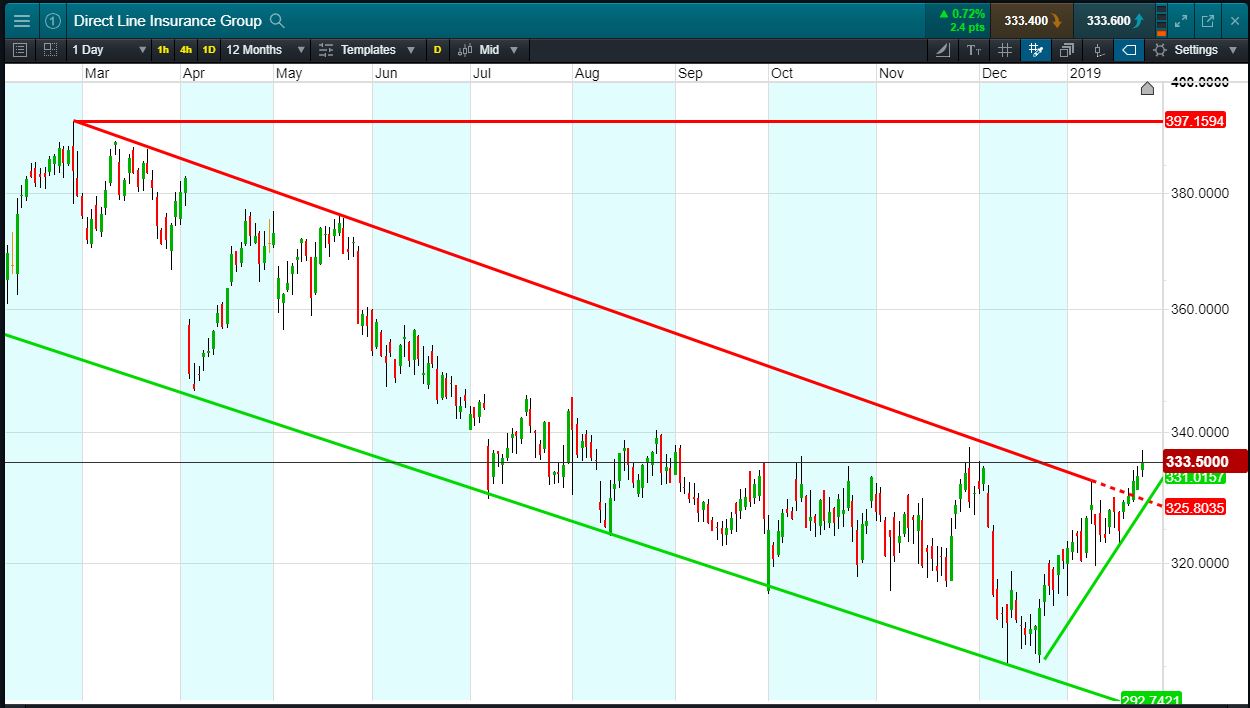Click the chart list panel icon
The height and width of the screenshot is (708, 1250).
pyautogui.click(x=21, y=50)
